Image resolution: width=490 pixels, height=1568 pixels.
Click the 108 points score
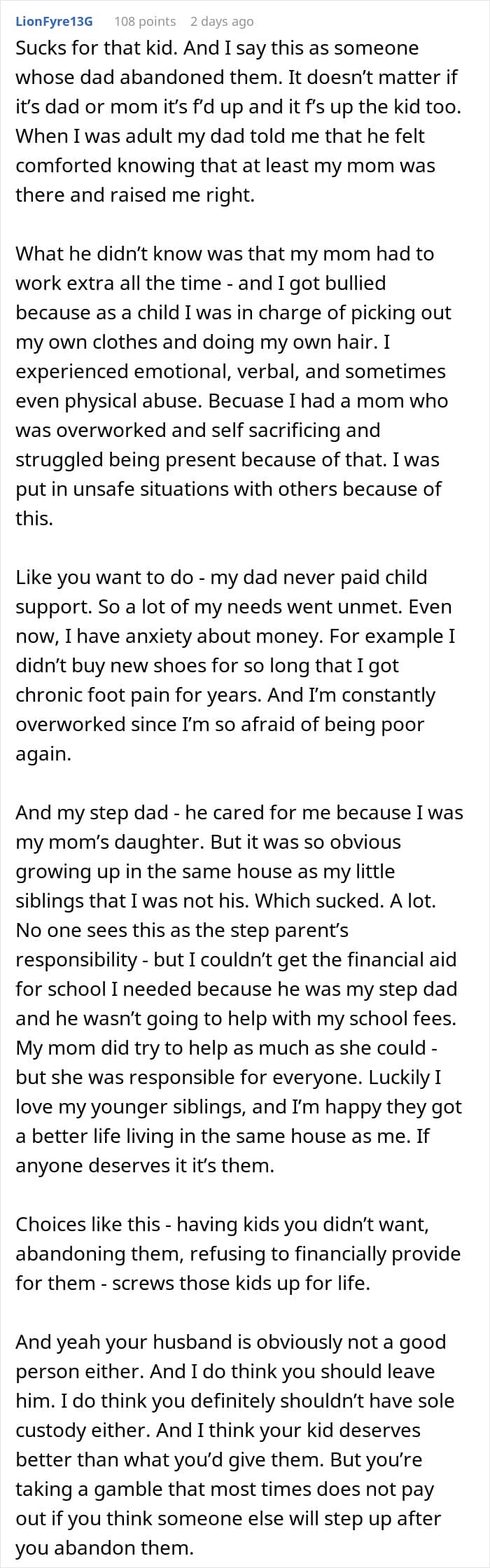click(145, 22)
